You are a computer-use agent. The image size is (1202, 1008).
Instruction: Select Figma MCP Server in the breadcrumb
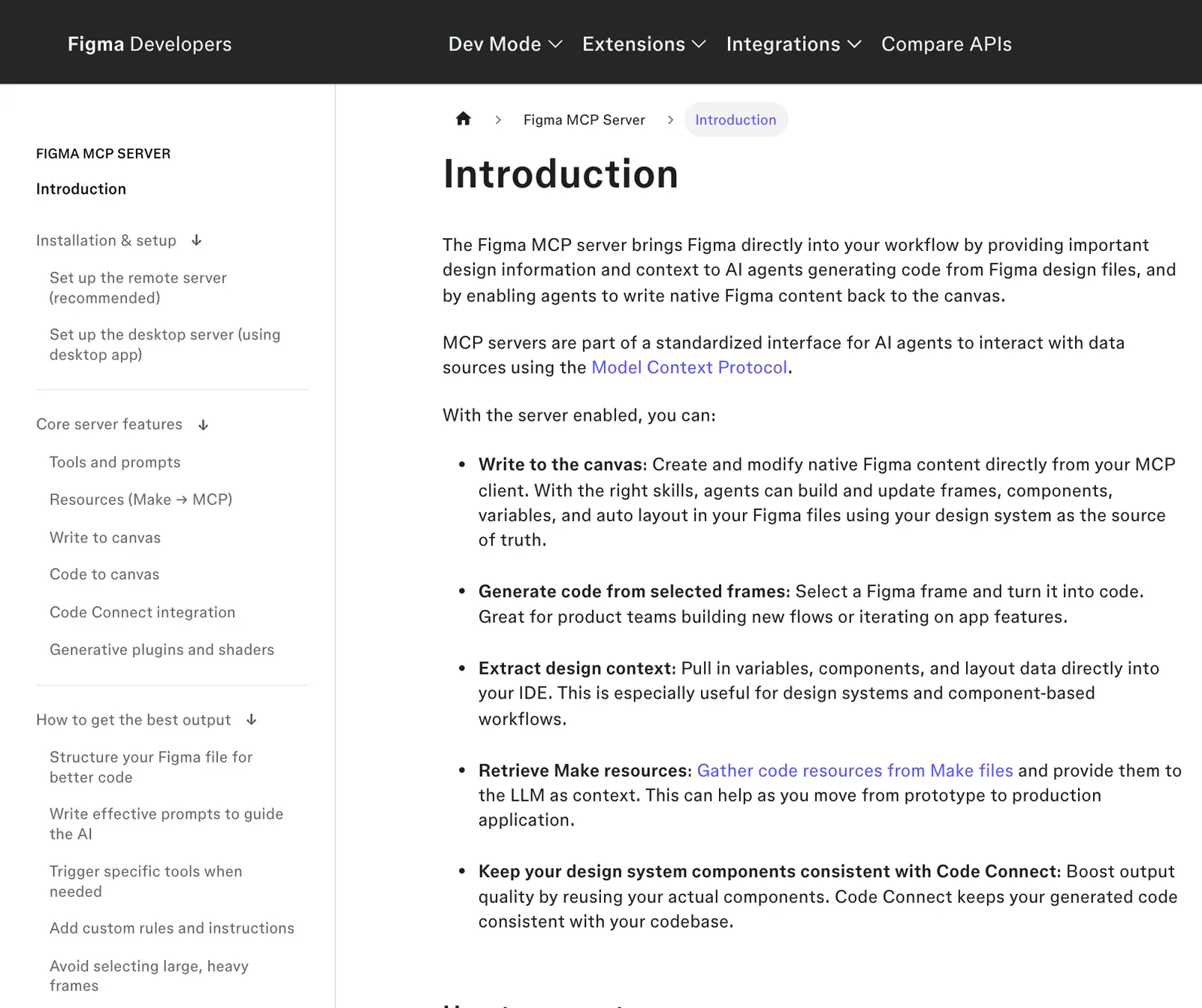pos(584,119)
